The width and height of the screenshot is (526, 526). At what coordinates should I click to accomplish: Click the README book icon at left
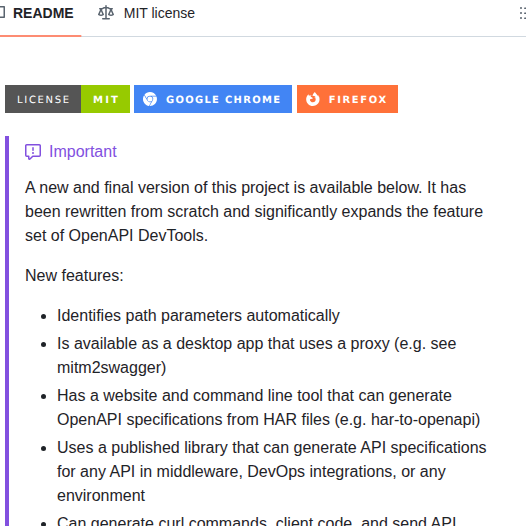pos(2,13)
